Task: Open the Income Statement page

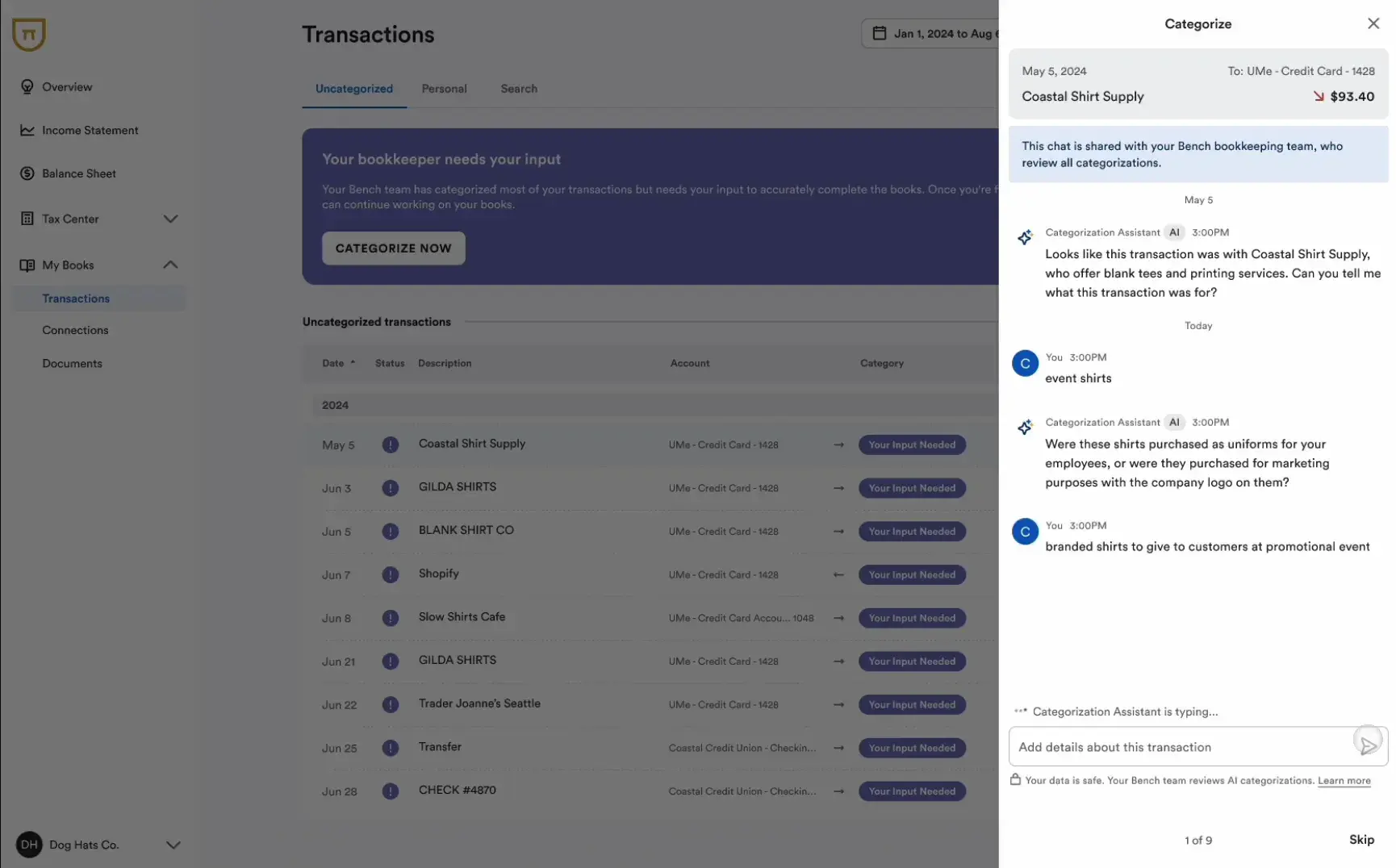Action: [90, 130]
